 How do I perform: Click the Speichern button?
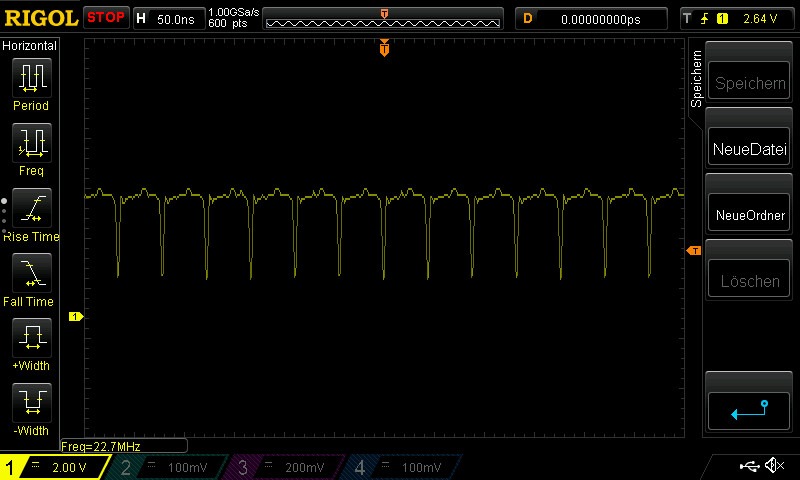(749, 81)
